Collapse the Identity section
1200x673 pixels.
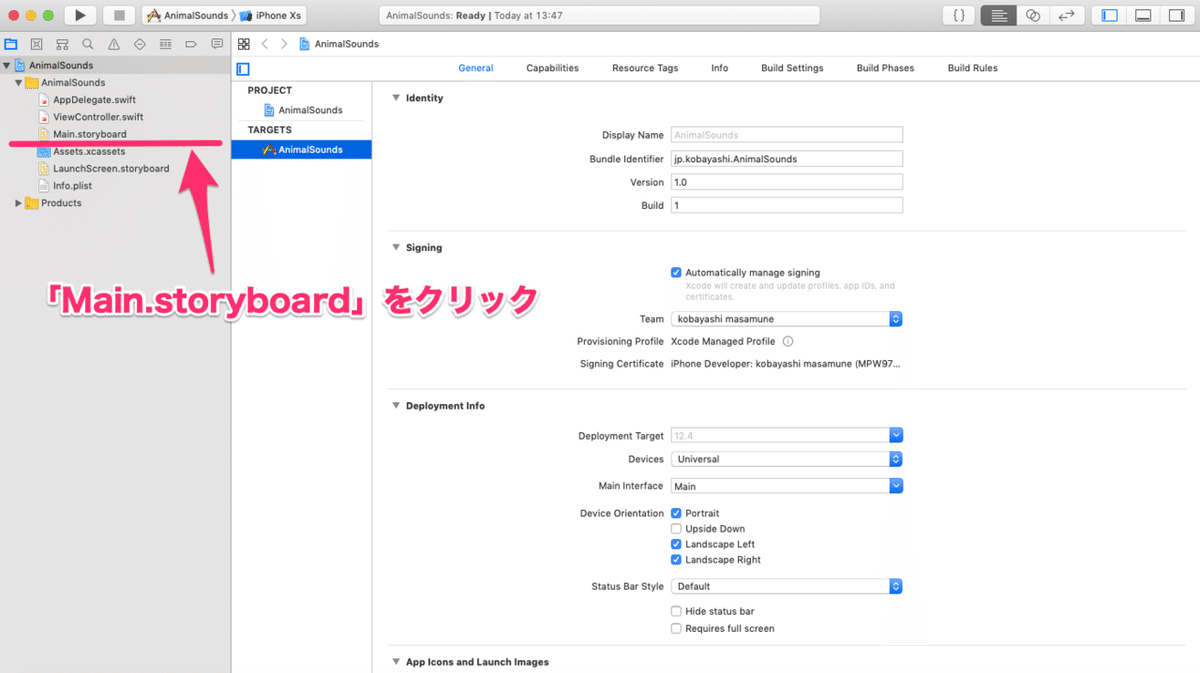click(396, 98)
